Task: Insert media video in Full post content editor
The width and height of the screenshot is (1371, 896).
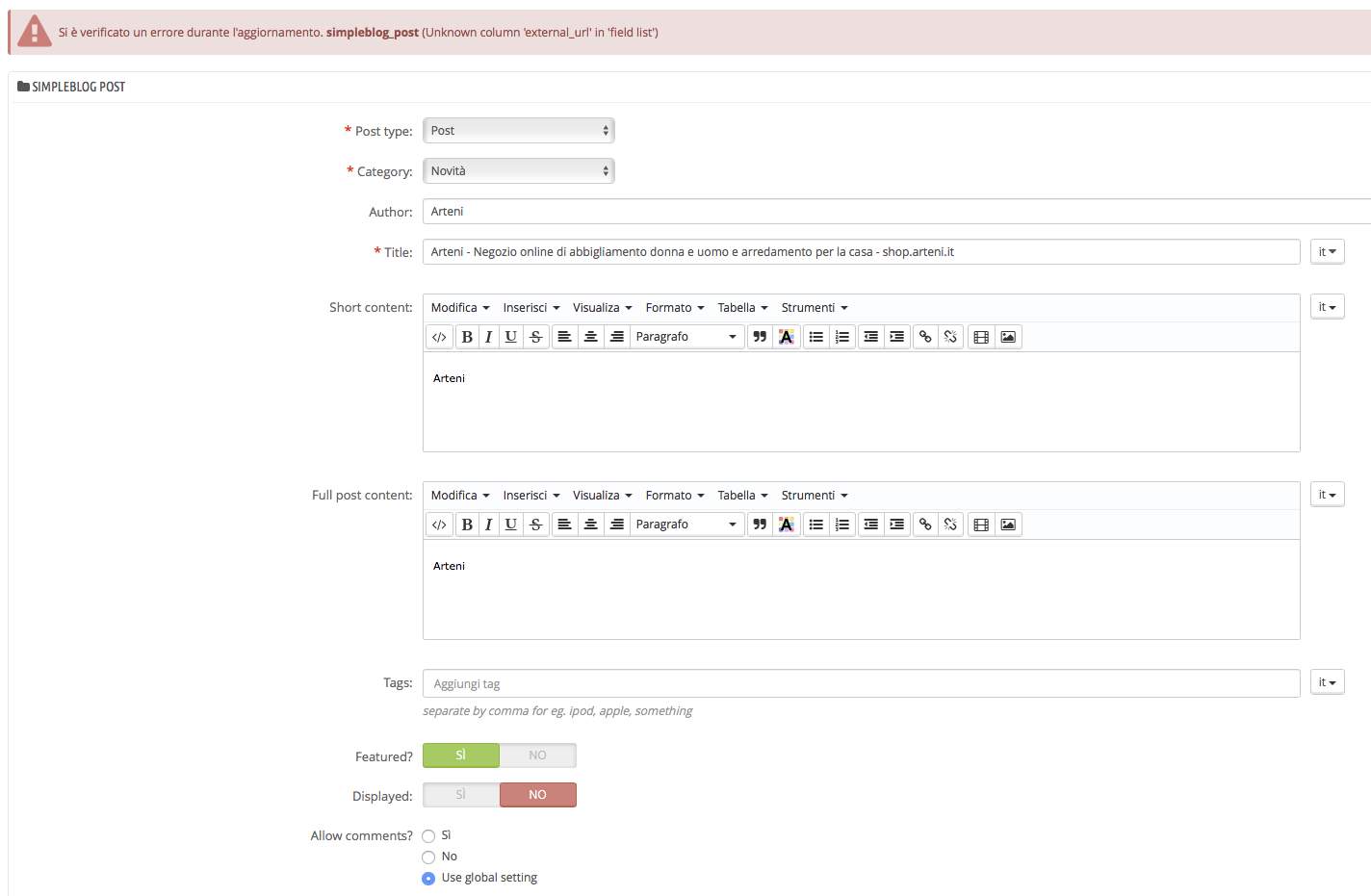Action: [981, 525]
